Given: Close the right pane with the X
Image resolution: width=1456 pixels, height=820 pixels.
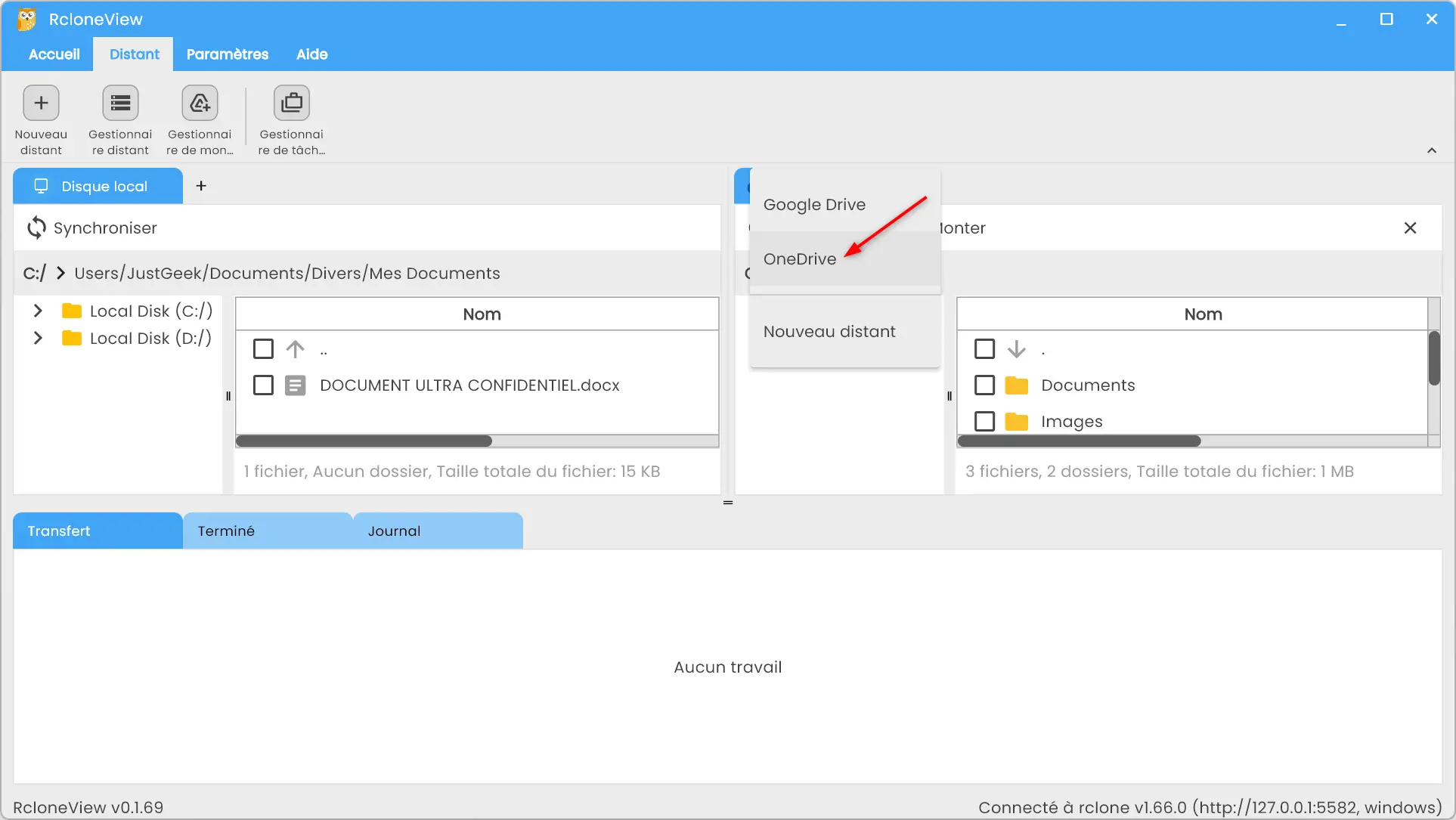Looking at the screenshot, I should 1410,227.
